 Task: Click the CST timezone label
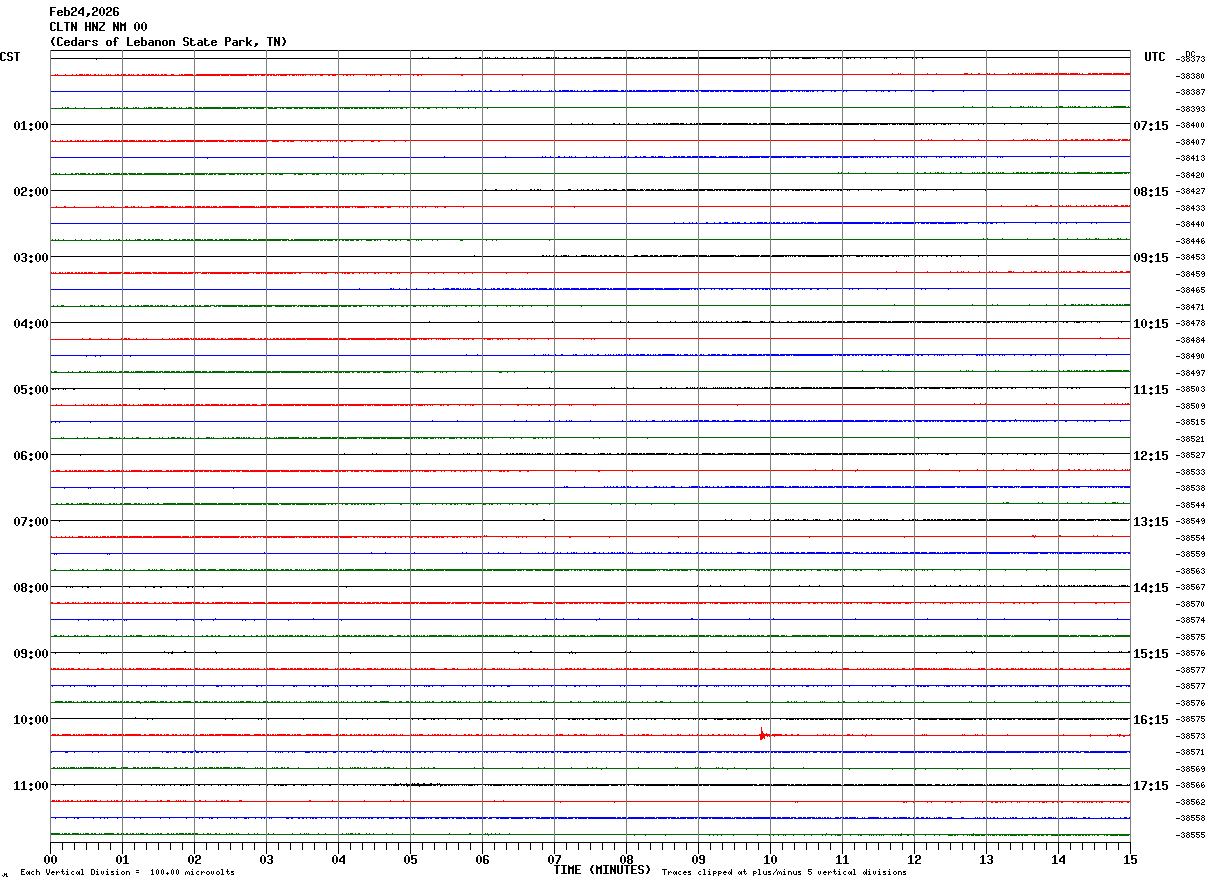10,57
